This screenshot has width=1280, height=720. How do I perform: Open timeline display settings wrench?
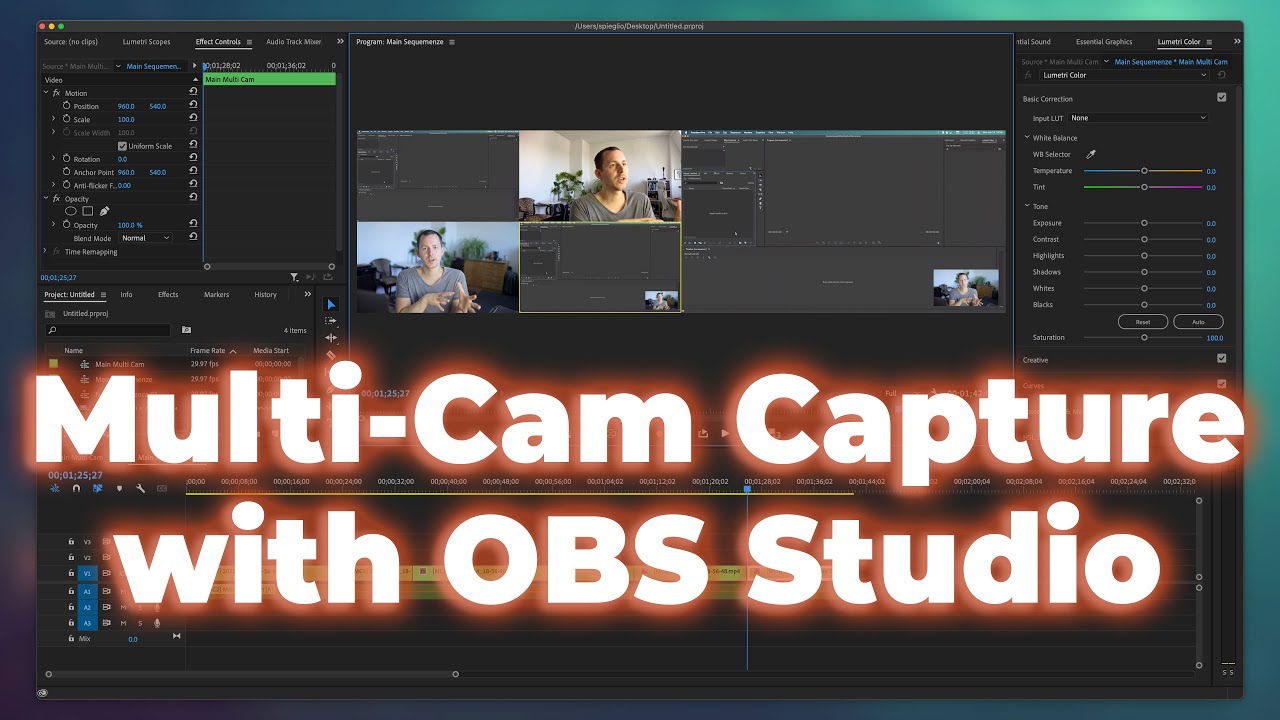[140, 488]
